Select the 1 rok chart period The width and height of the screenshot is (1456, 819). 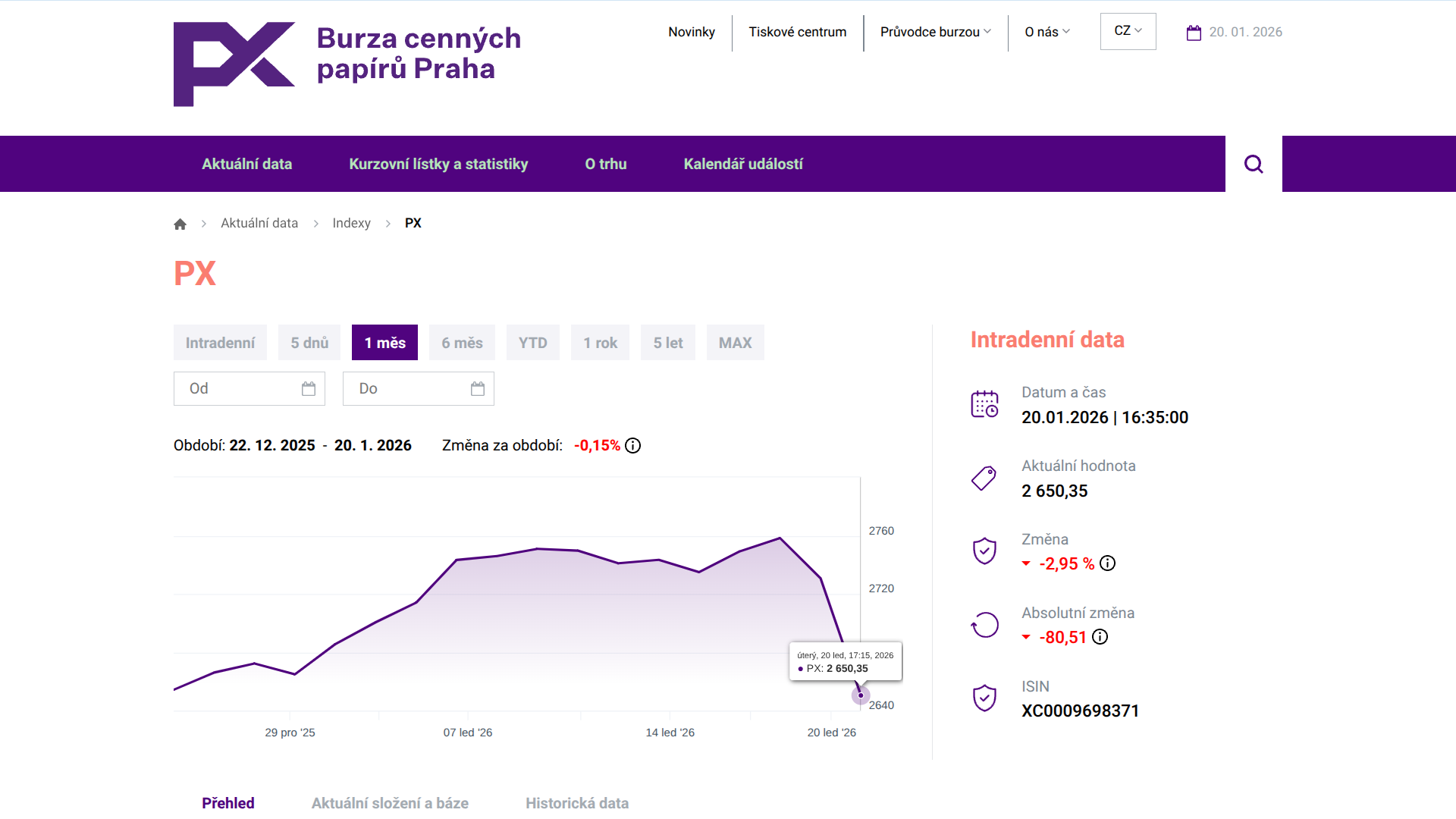601,343
